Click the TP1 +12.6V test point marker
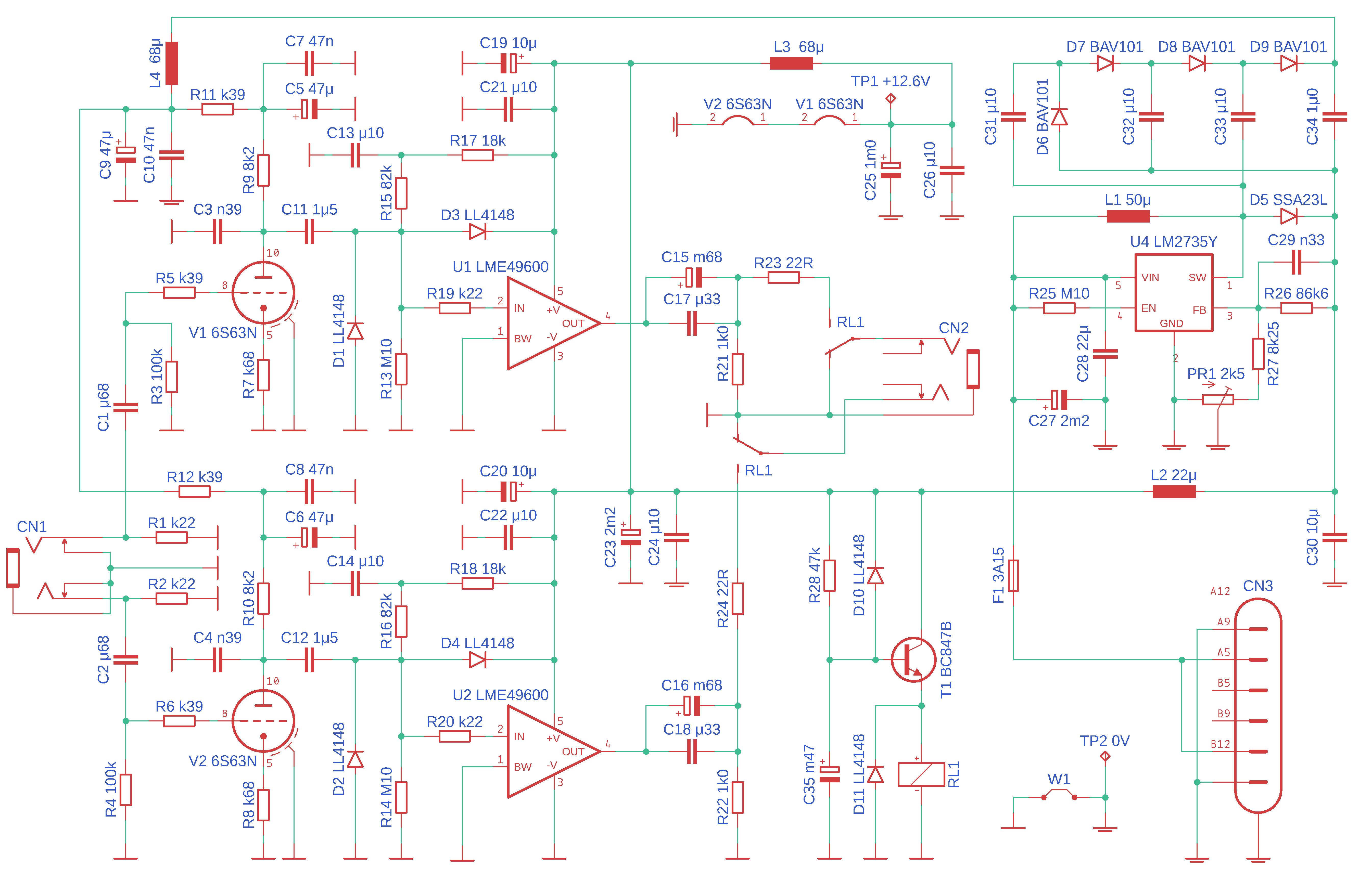1372x880 pixels. click(x=891, y=98)
